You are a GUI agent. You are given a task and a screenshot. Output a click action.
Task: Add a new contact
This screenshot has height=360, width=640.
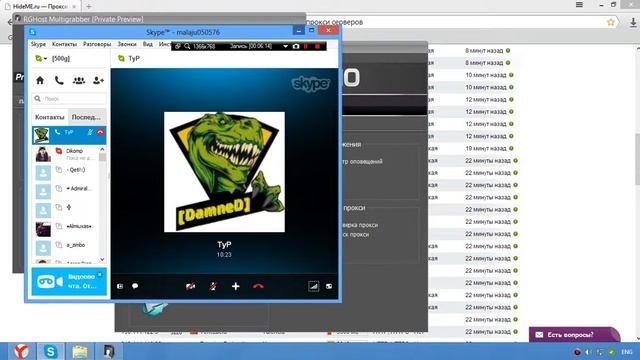pos(98,80)
